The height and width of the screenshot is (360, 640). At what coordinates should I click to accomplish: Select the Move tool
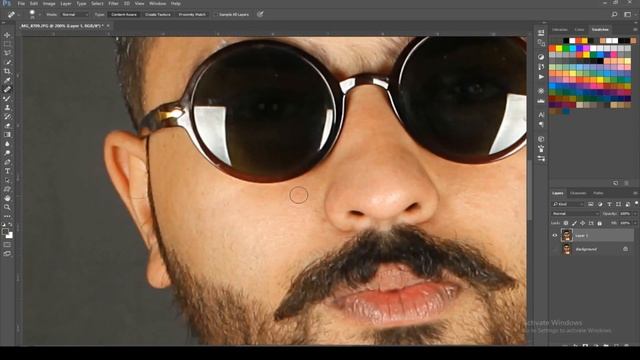(7, 35)
